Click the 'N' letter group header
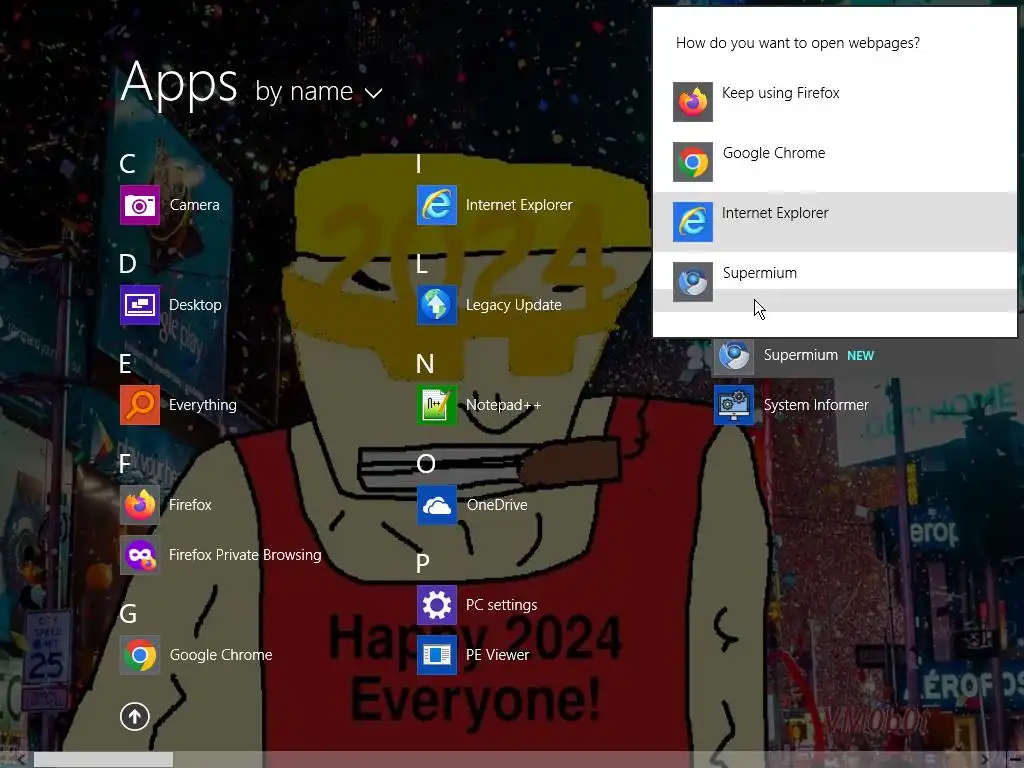 425,364
